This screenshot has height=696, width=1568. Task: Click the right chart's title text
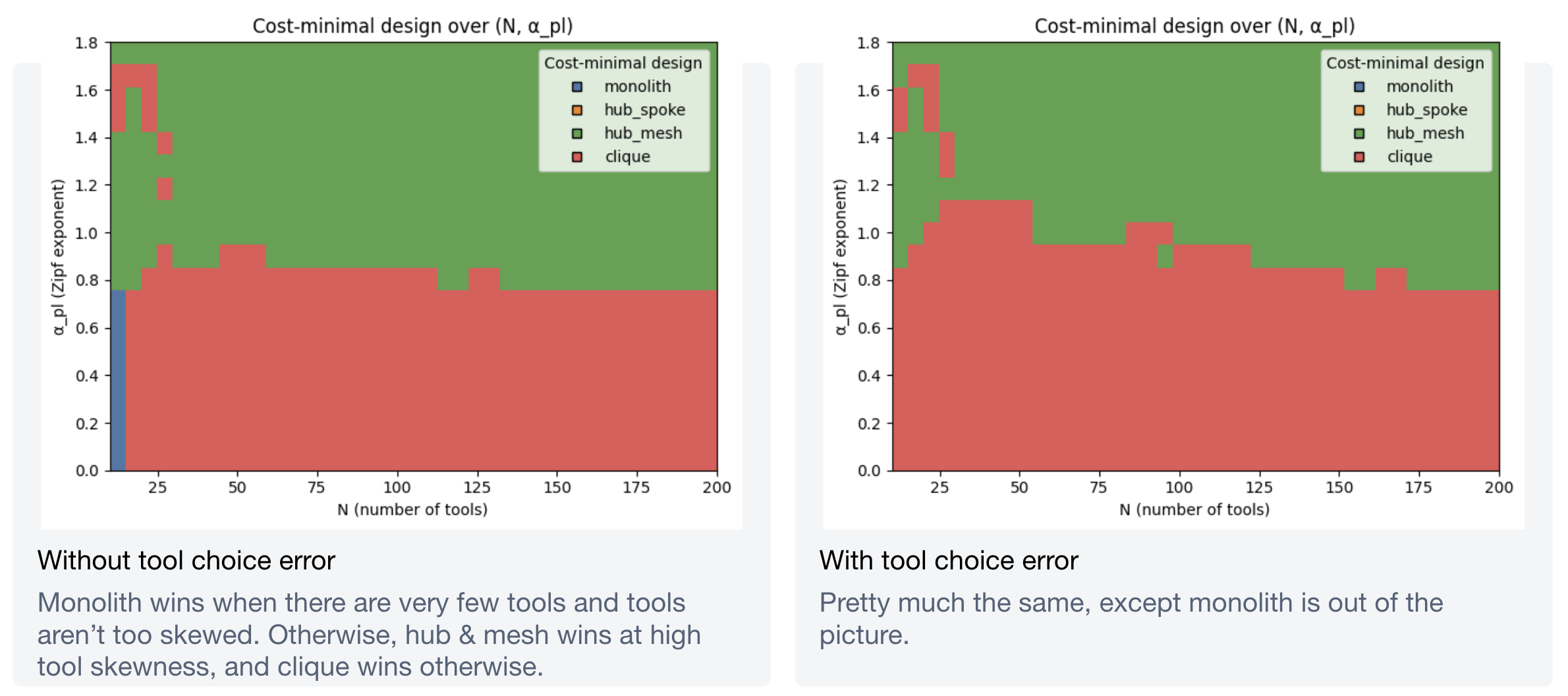pos(1194,26)
